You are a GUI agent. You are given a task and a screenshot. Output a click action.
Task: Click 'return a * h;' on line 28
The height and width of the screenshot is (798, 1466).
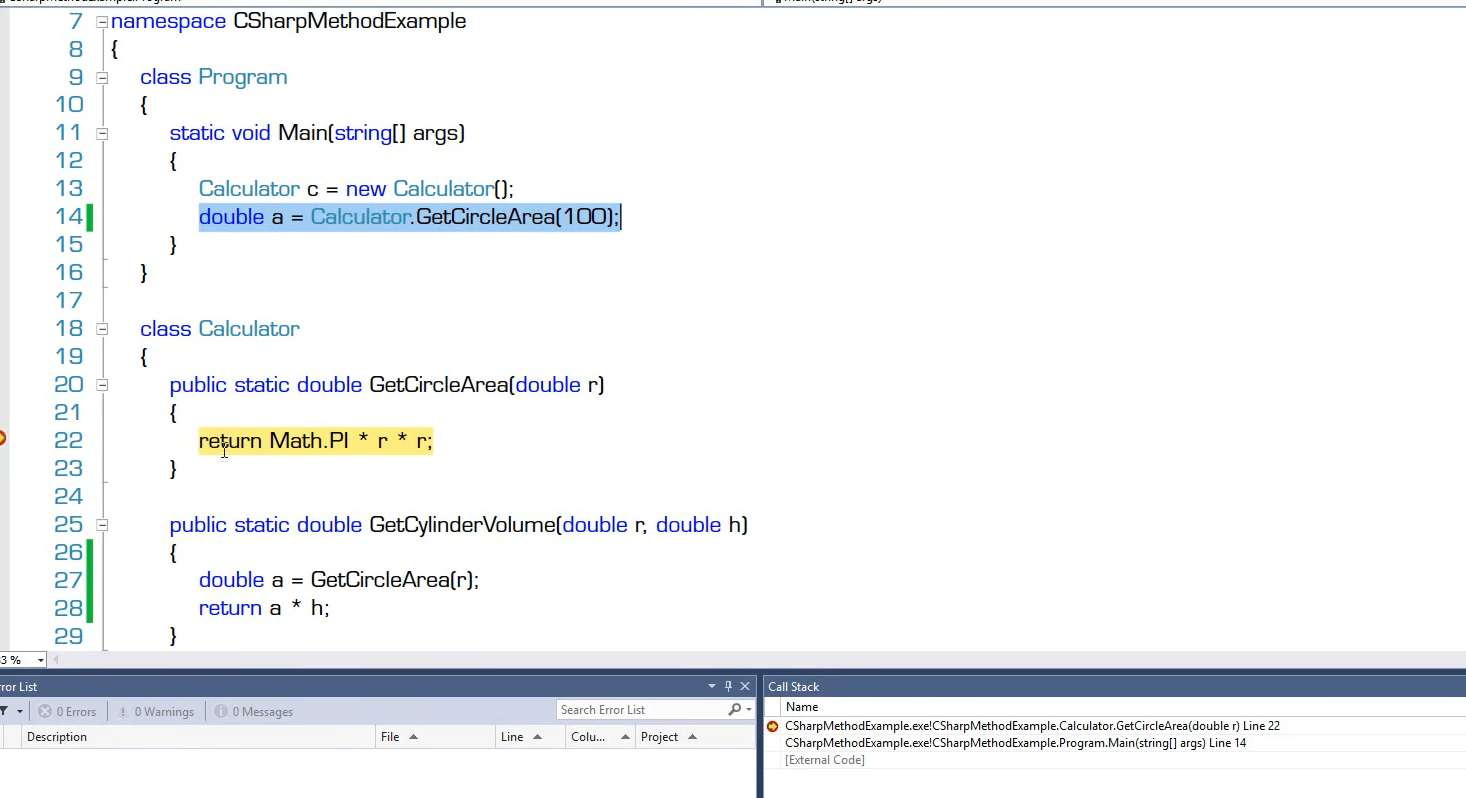264,608
